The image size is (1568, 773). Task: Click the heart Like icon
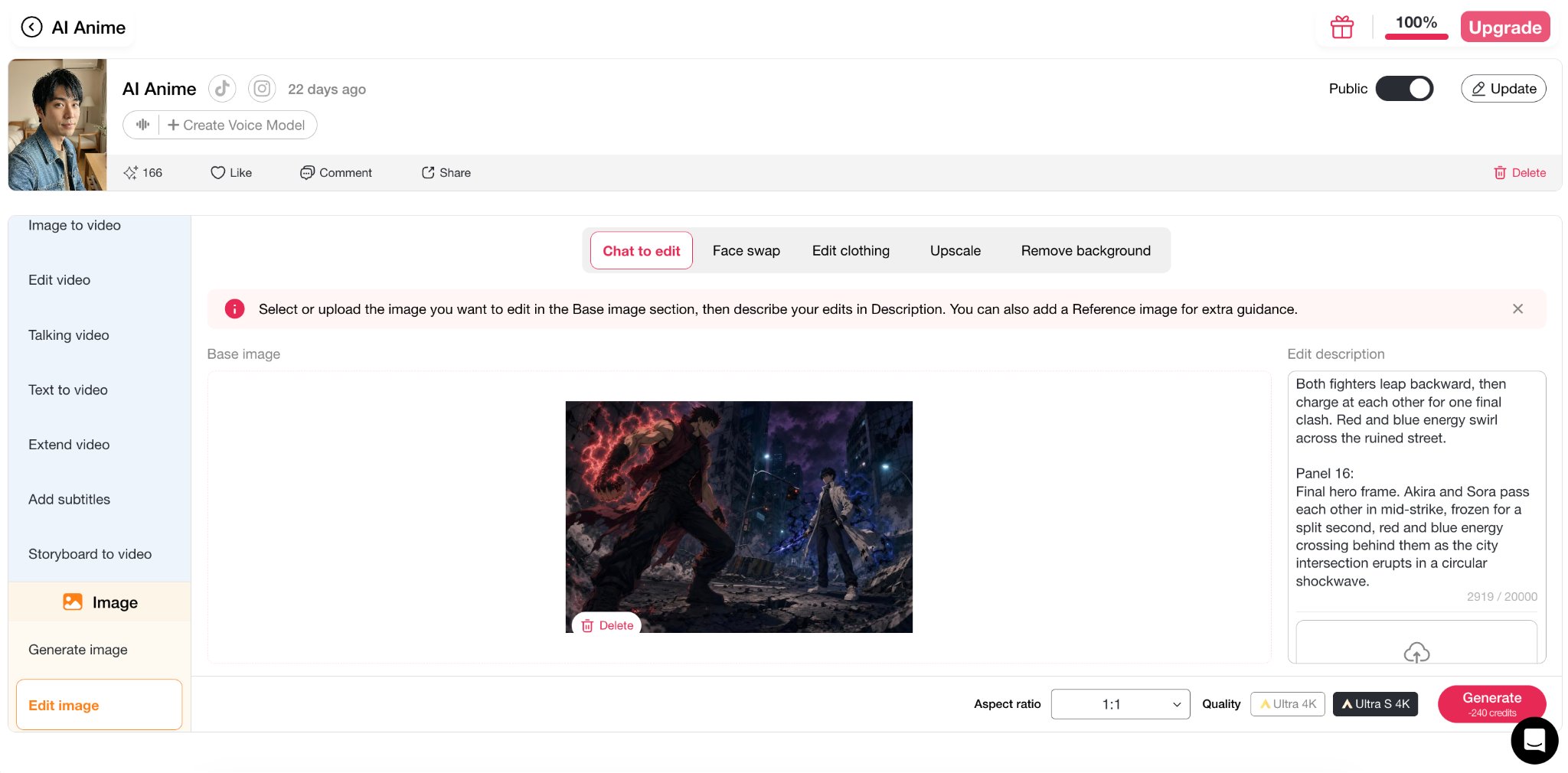(217, 173)
